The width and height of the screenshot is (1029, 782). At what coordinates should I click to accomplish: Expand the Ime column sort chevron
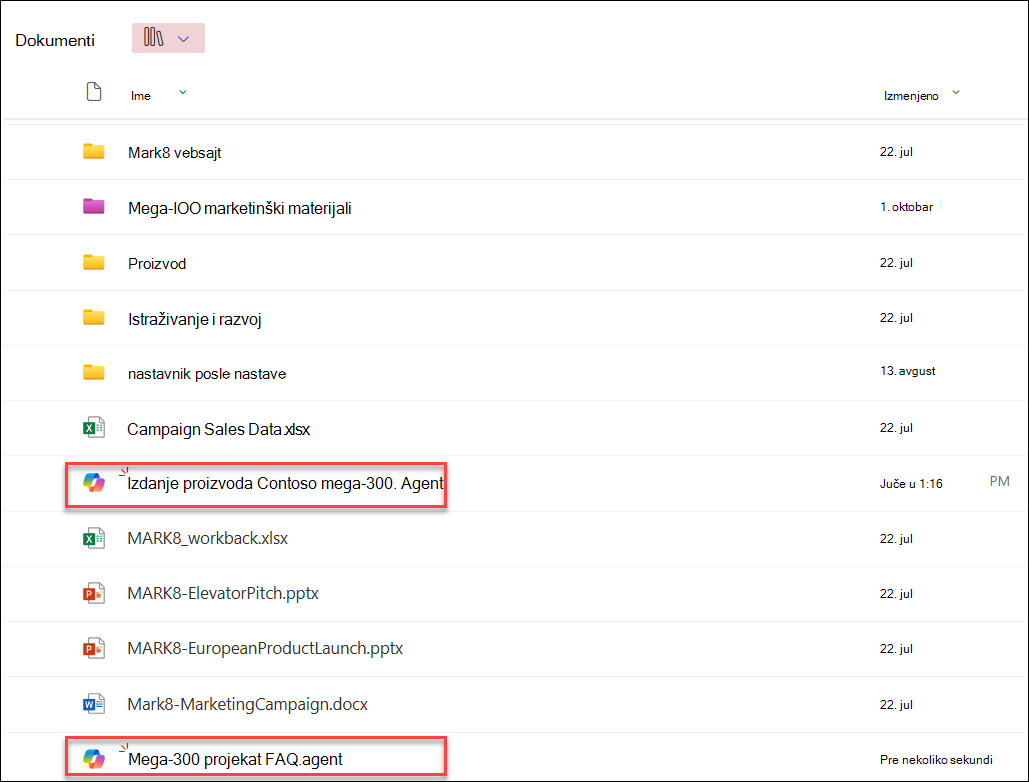click(x=182, y=93)
